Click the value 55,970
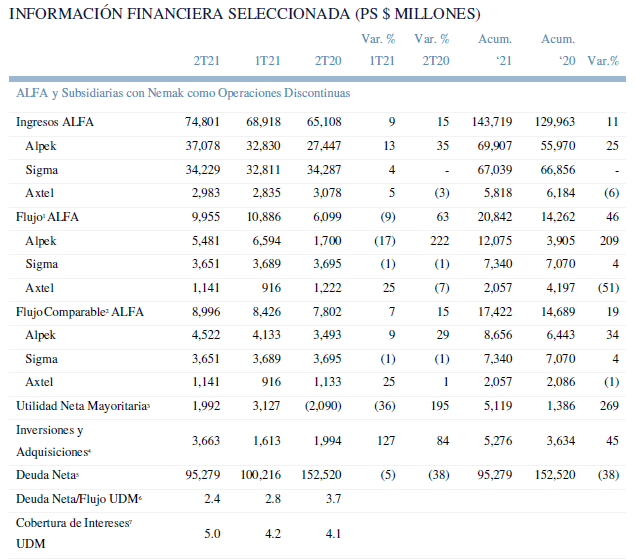This screenshot has height=560, width=635. pos(558,146)
